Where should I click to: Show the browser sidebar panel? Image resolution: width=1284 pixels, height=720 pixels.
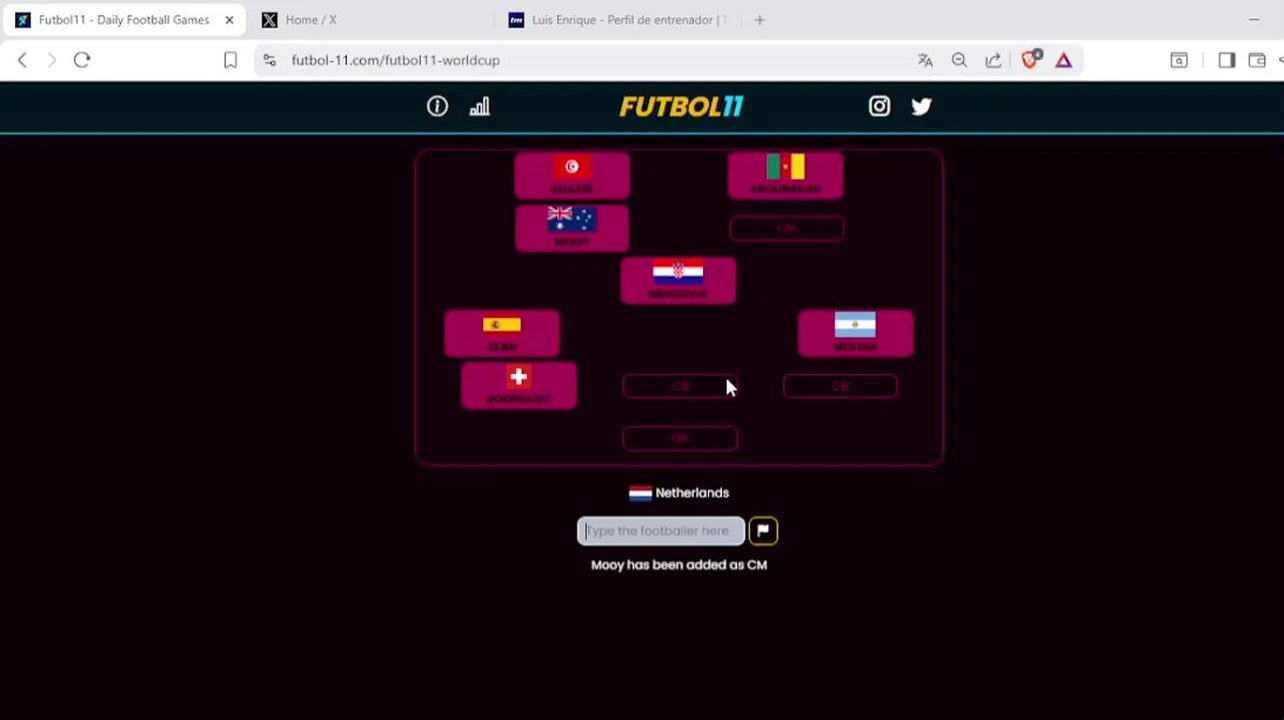point(1226,60)
